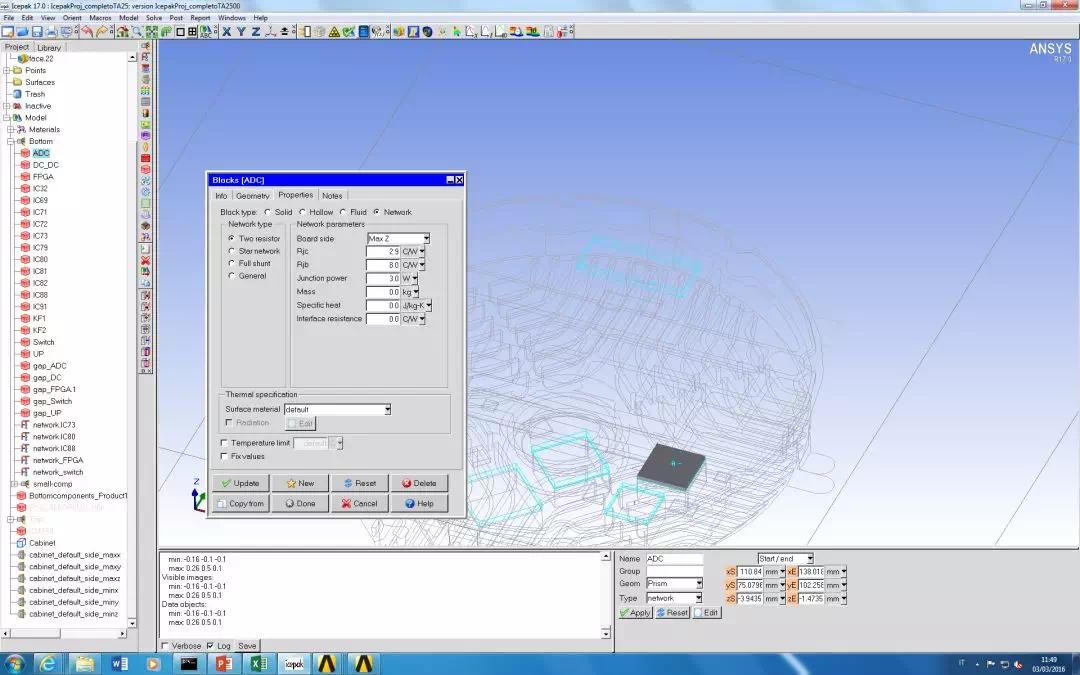Open the Macros menu
This screenshot has height=675, width=1080.
[101, 18]
